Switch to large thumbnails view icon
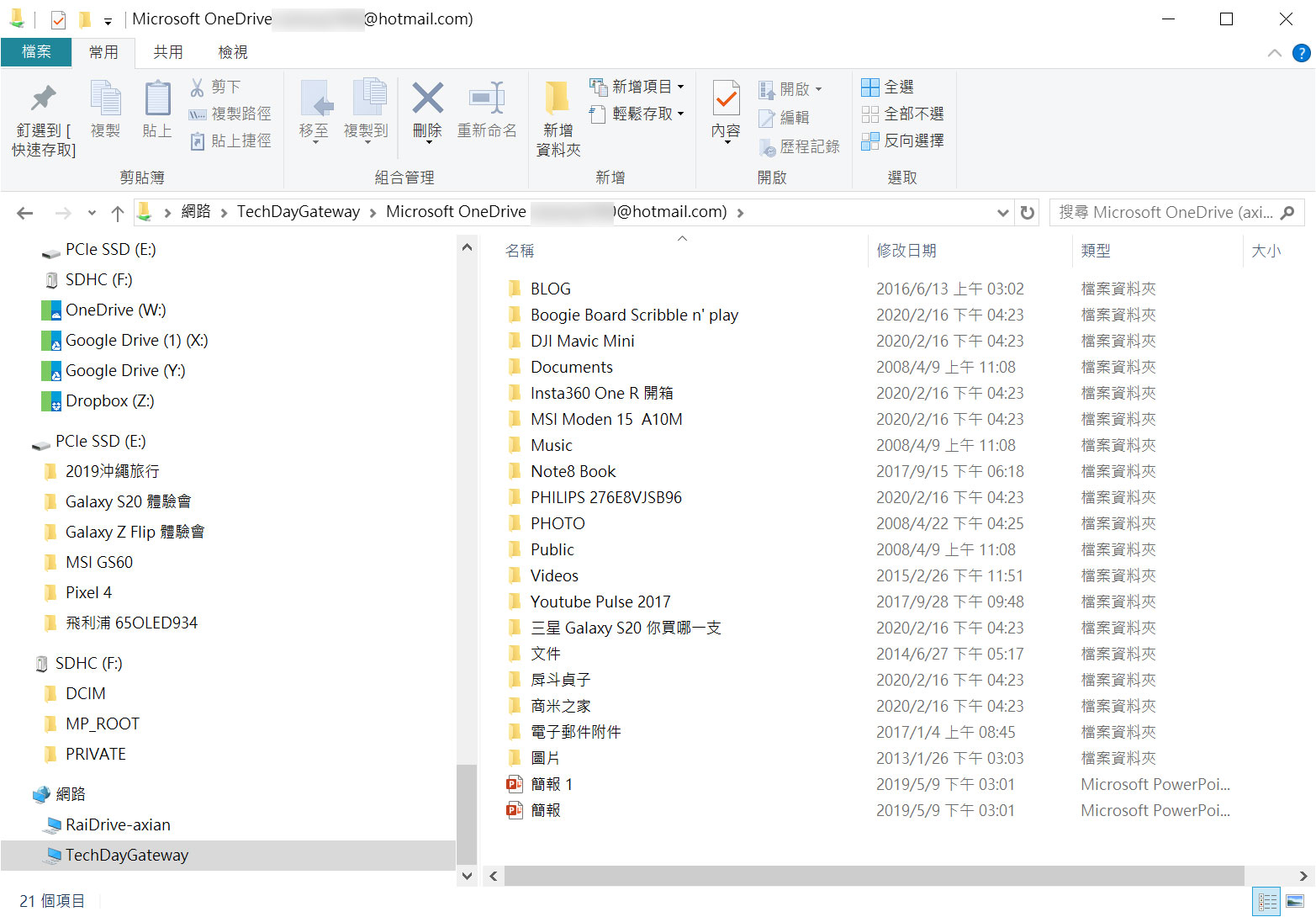Image resolution: width=1316 pixels, height=917 pixels. coord(1295,901)
